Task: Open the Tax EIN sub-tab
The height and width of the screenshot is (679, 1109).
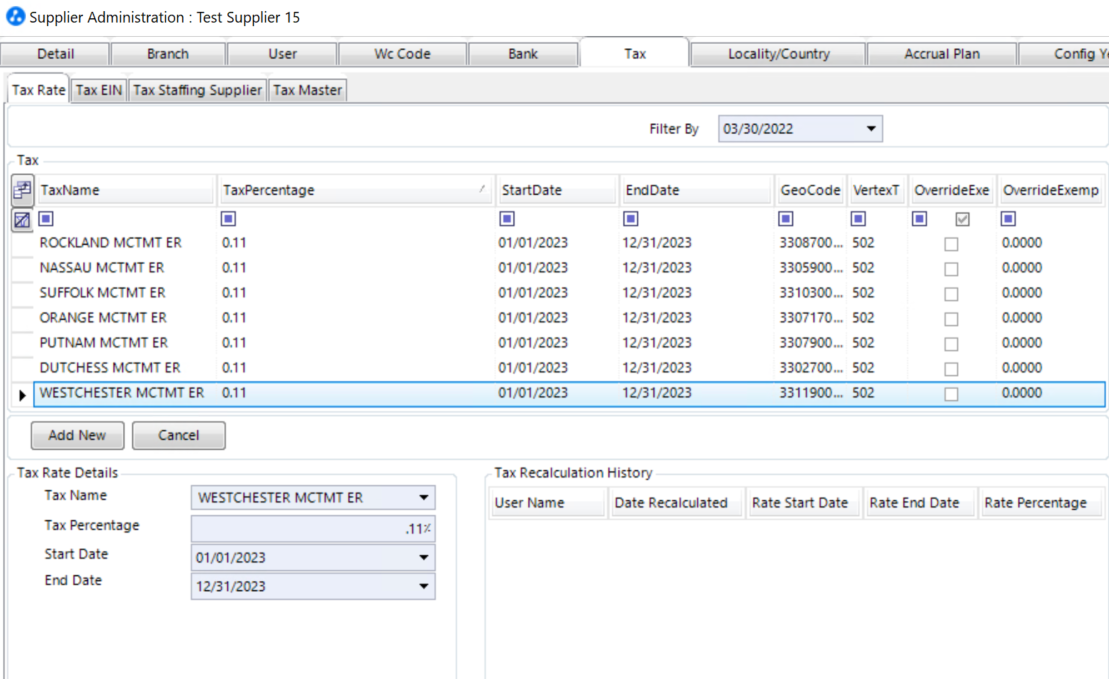Action: tap(99, 90)
